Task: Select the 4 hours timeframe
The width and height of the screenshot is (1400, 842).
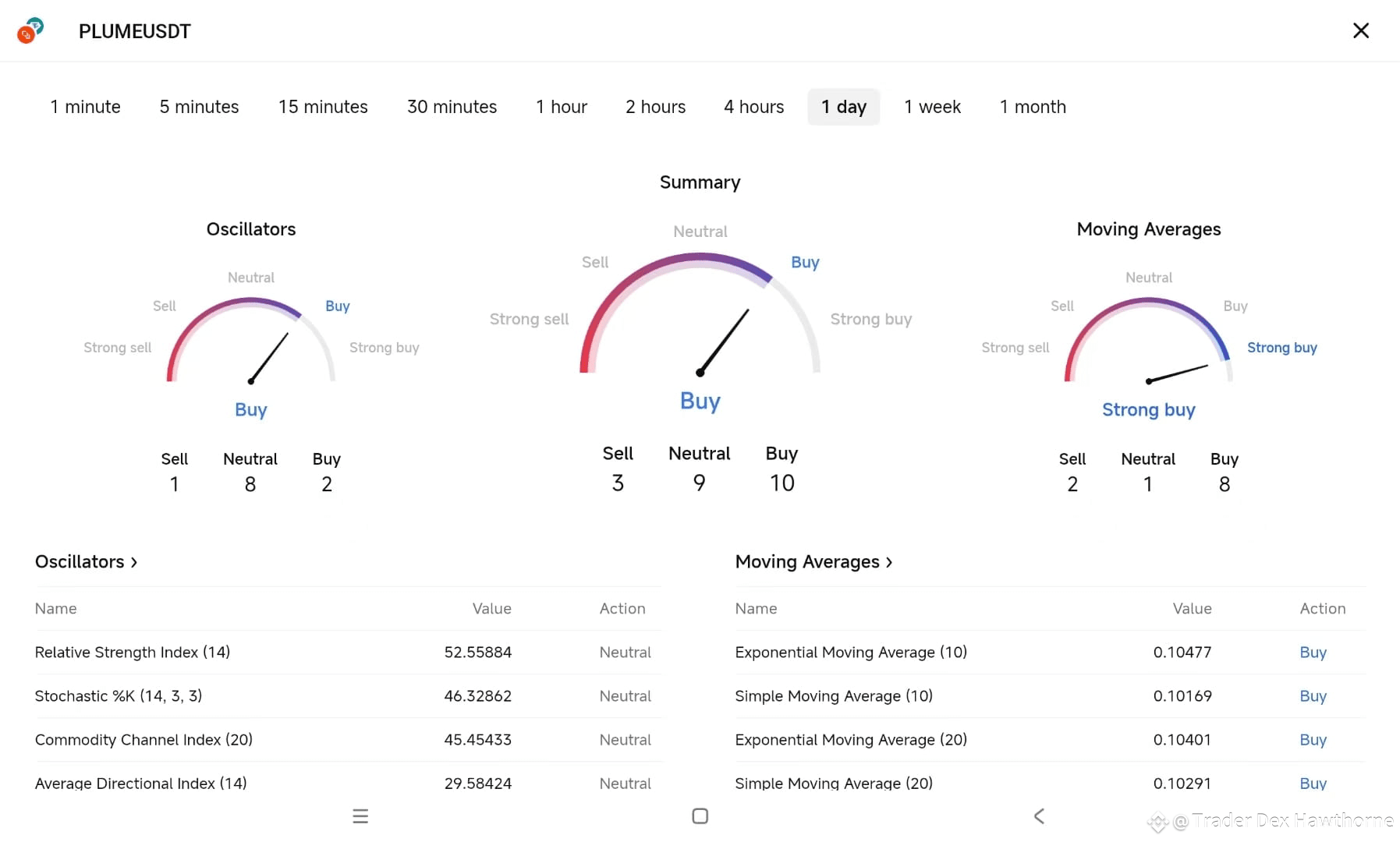Action: pos(753,107)
